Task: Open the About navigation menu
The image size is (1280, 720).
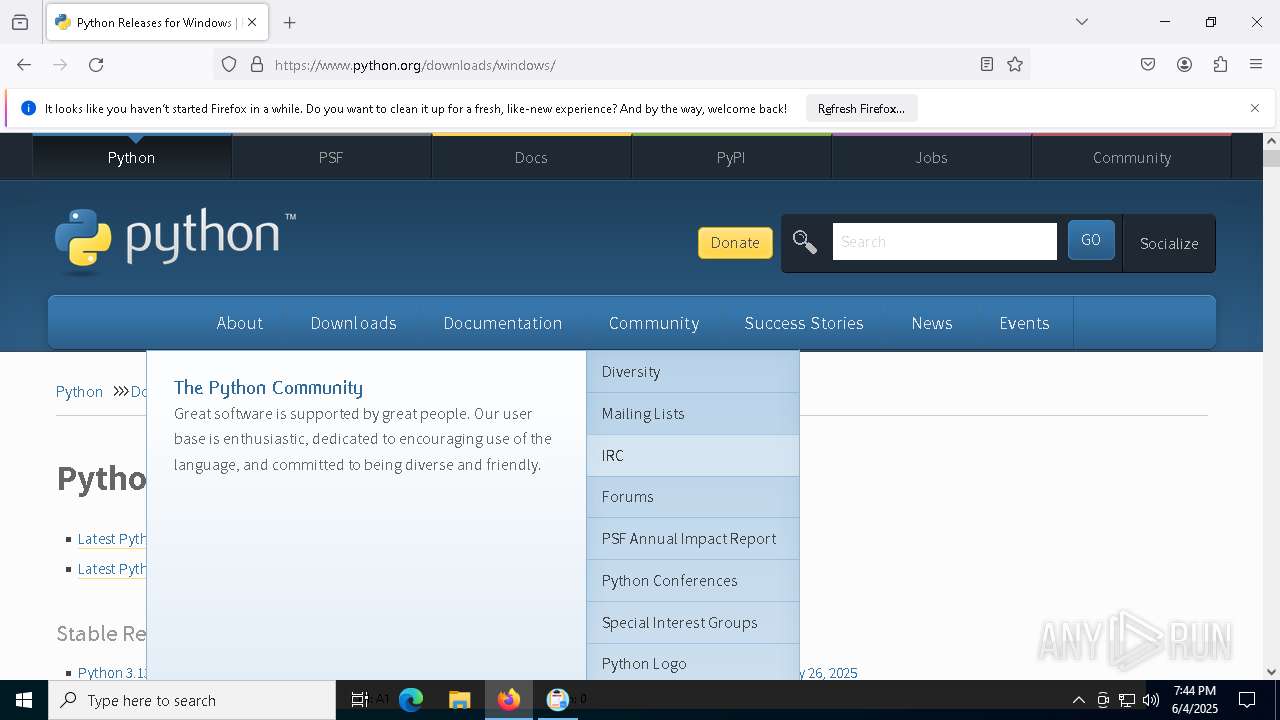Action: pos(240,323)
